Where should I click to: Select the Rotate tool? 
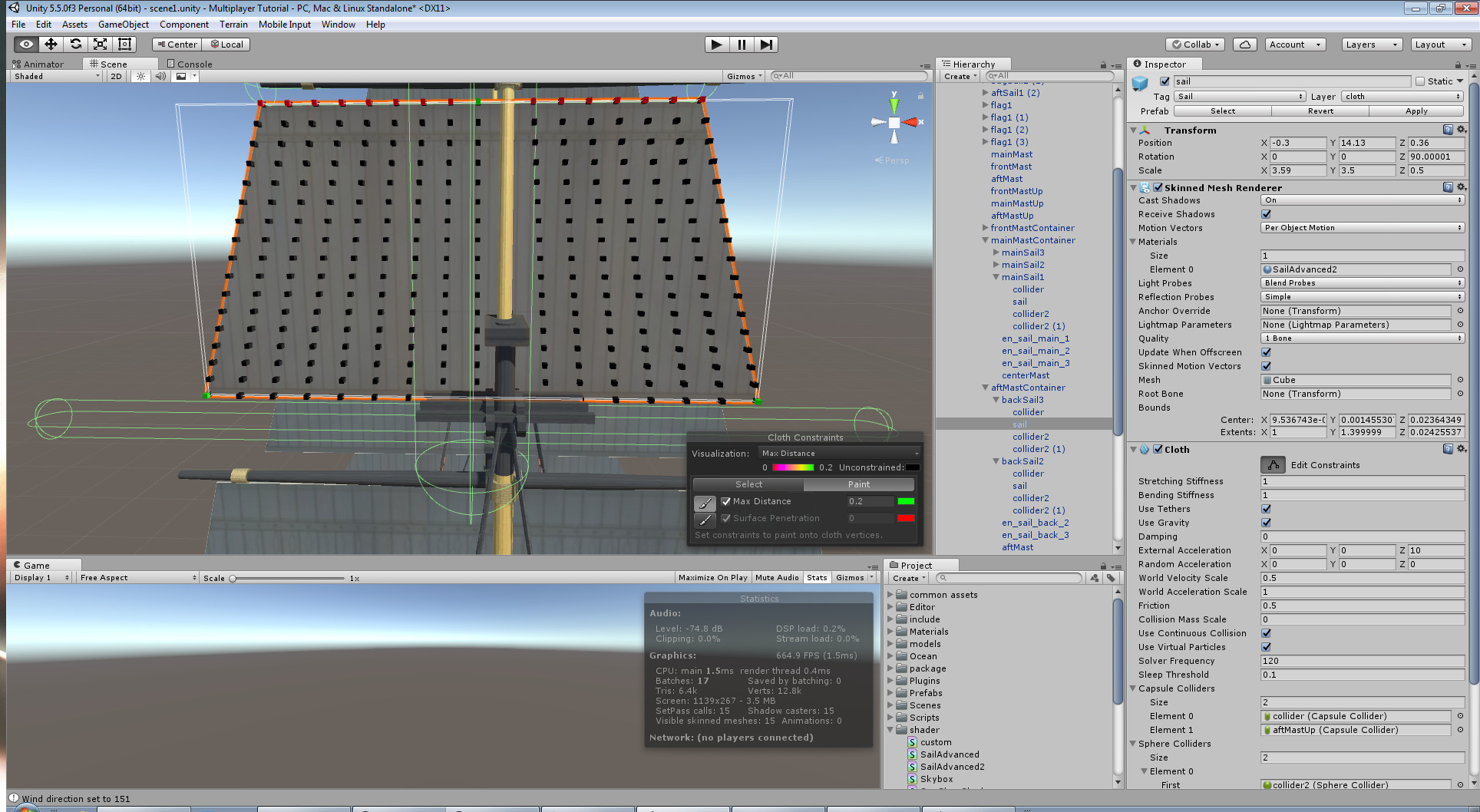pyautogui.click(x=75, y=44)
